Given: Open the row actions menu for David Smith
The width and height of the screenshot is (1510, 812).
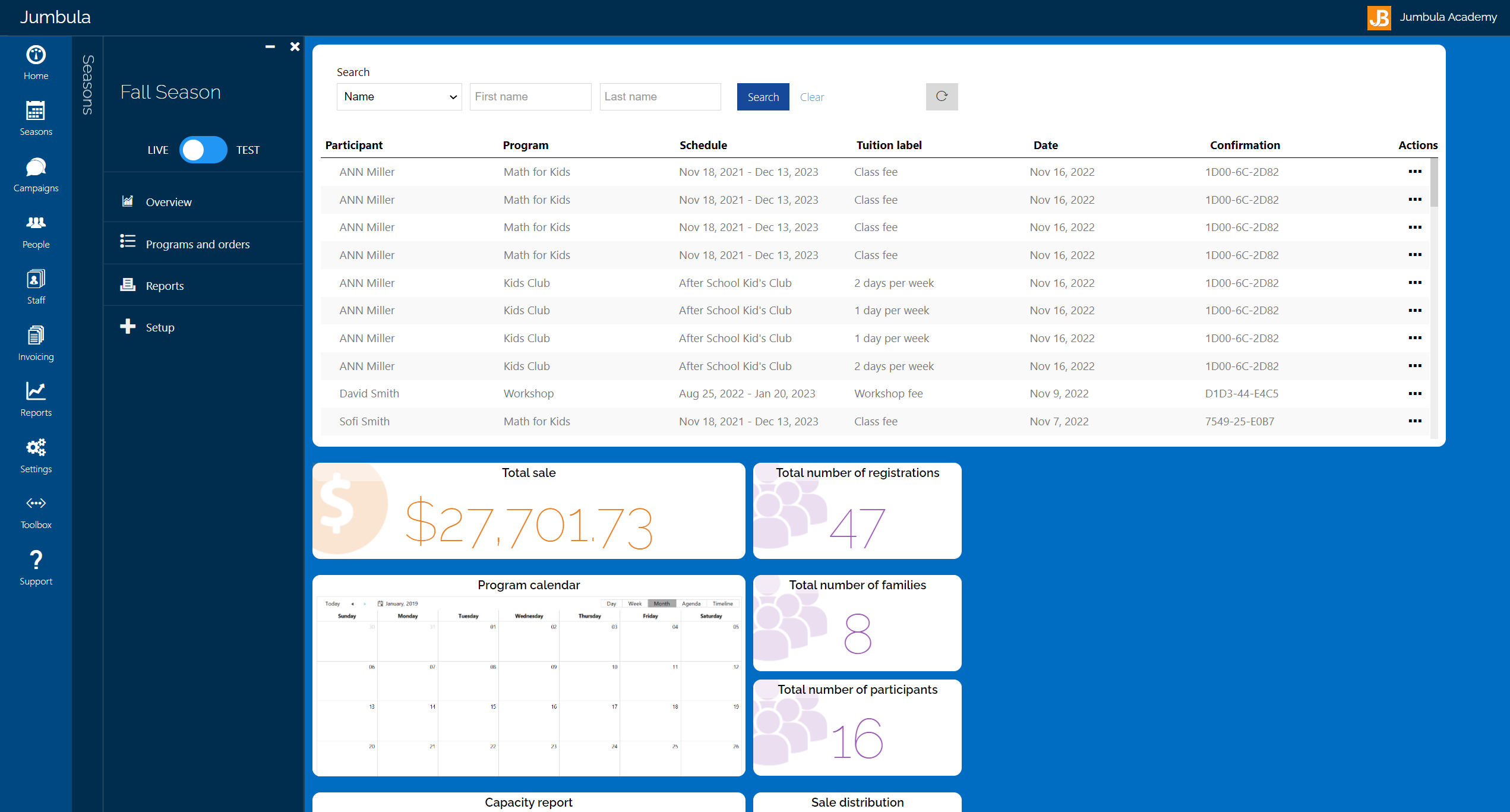Looking at the screenshot, I should tap(1414, 393).
